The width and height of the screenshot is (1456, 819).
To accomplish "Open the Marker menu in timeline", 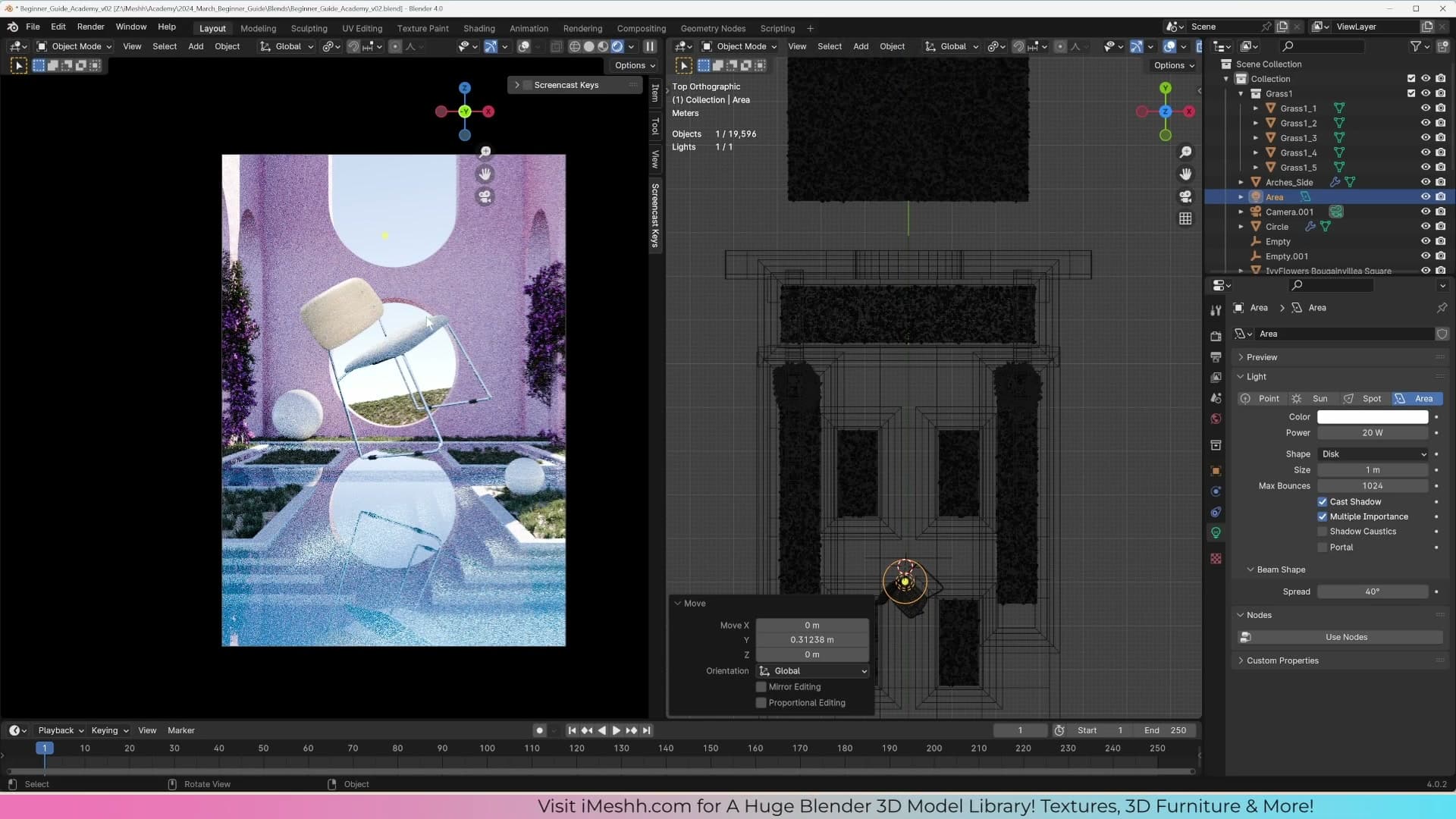I will pos(181,730).
